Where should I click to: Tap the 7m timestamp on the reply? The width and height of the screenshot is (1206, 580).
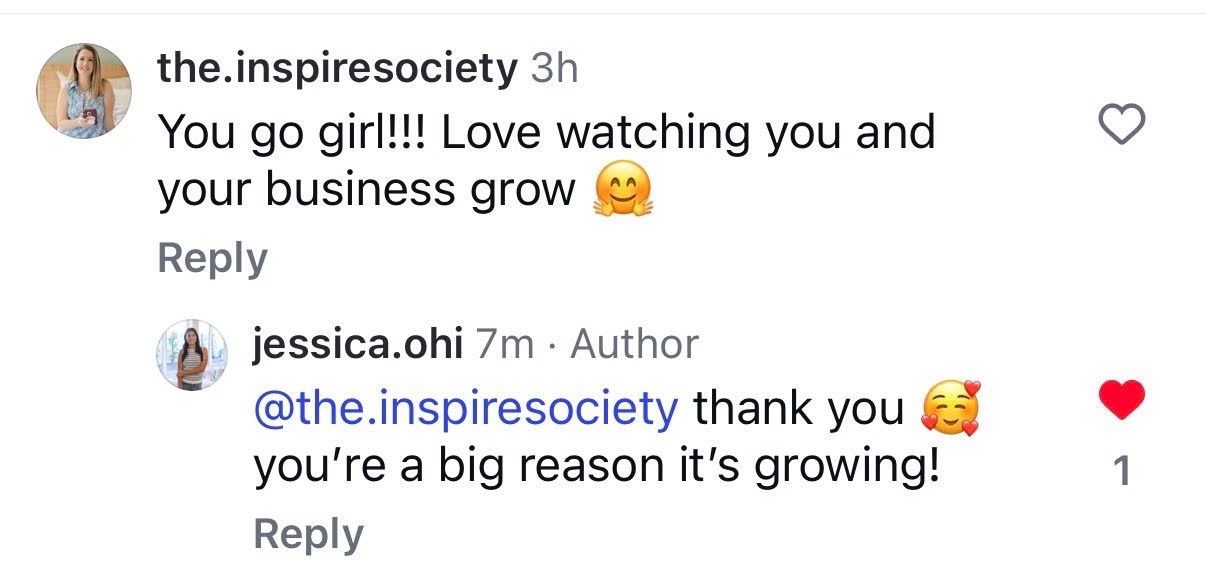tap(503, 344)
